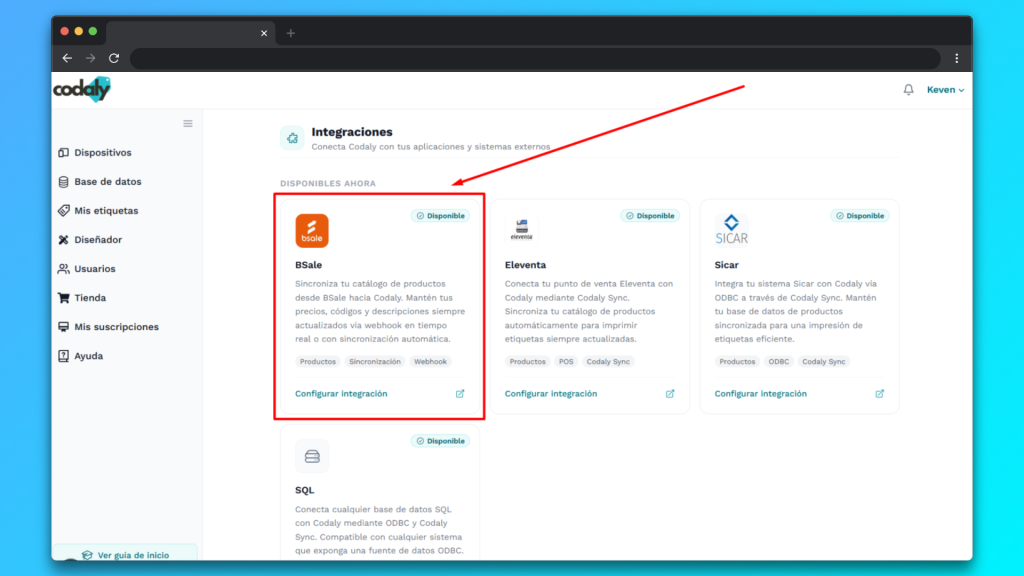Collapse the sidebar with hamburger icon
The height and width of the screenshot is (576, 1024).
tap(188, 123)
